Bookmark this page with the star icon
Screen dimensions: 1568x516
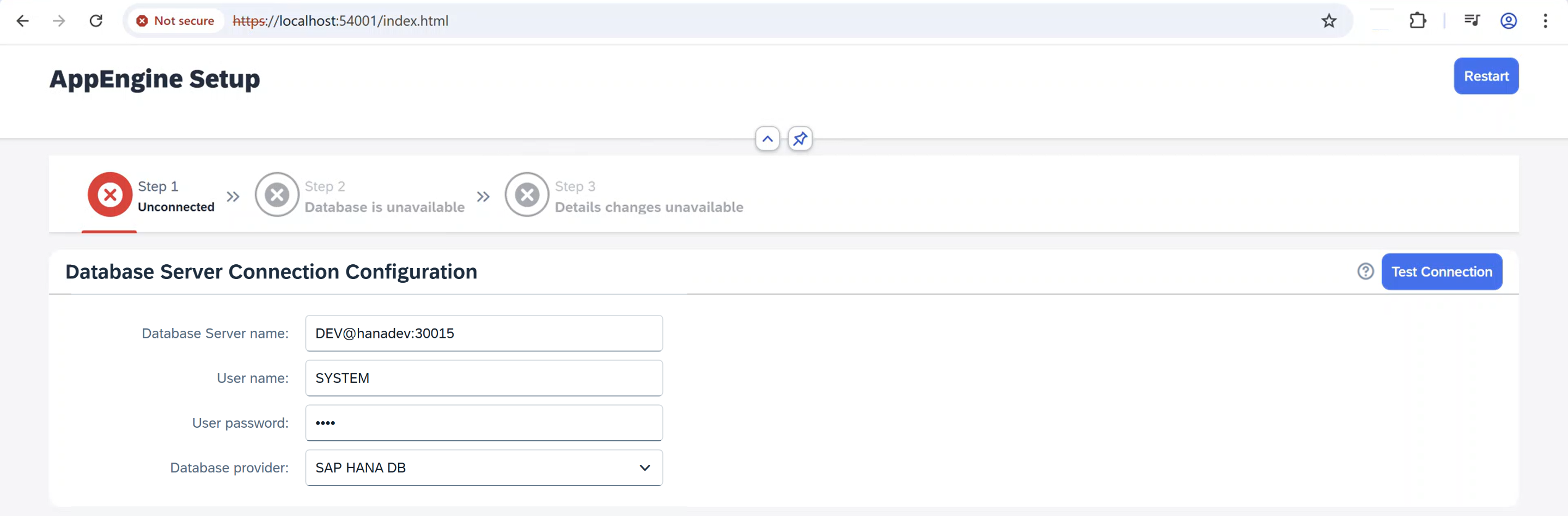click(1329, 20)
